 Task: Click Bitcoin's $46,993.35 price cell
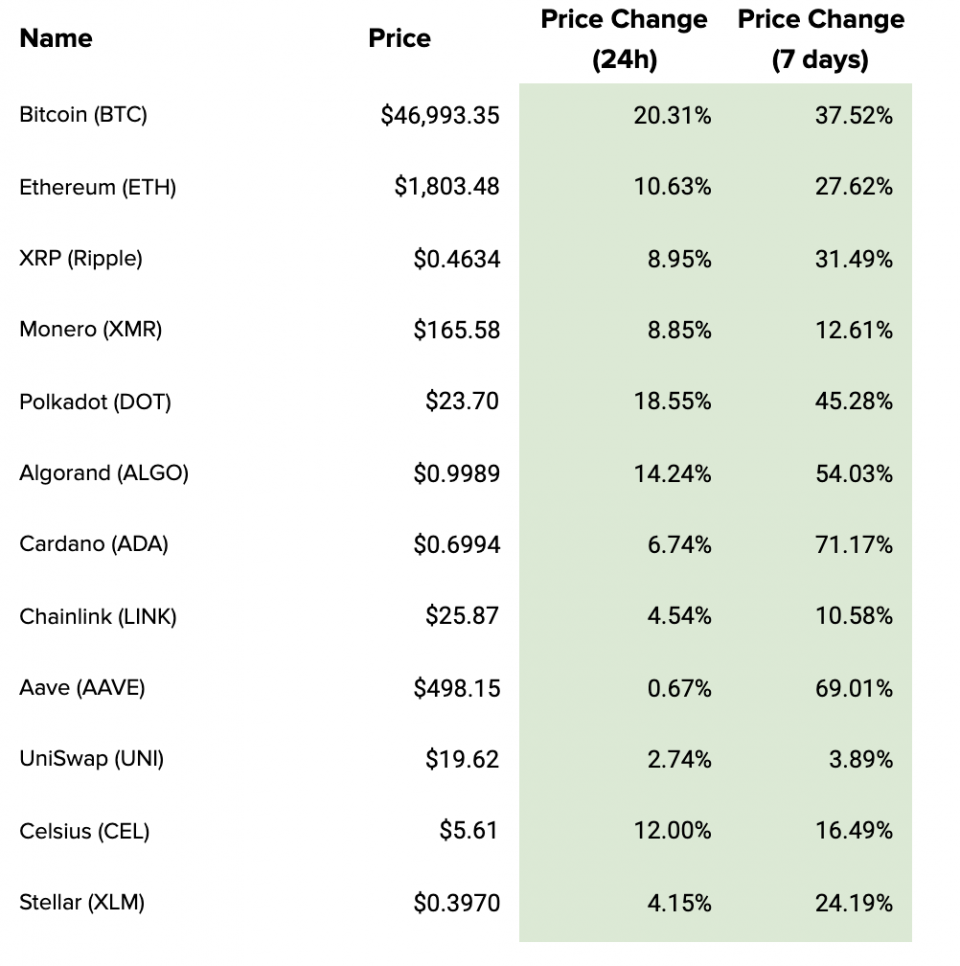[x=440, y=116]
